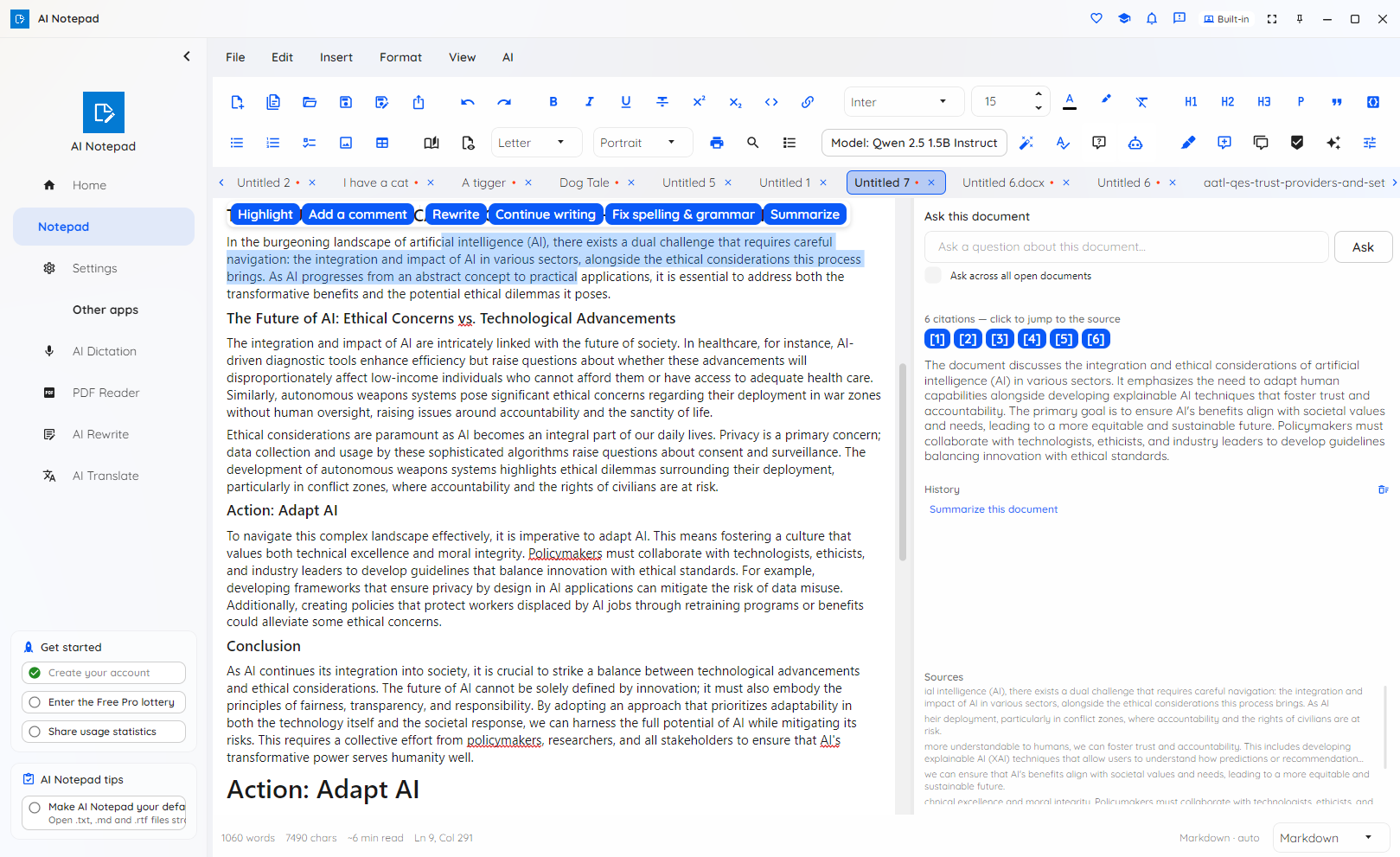Insert an image via the picture icon

click(x=346, y=143)
